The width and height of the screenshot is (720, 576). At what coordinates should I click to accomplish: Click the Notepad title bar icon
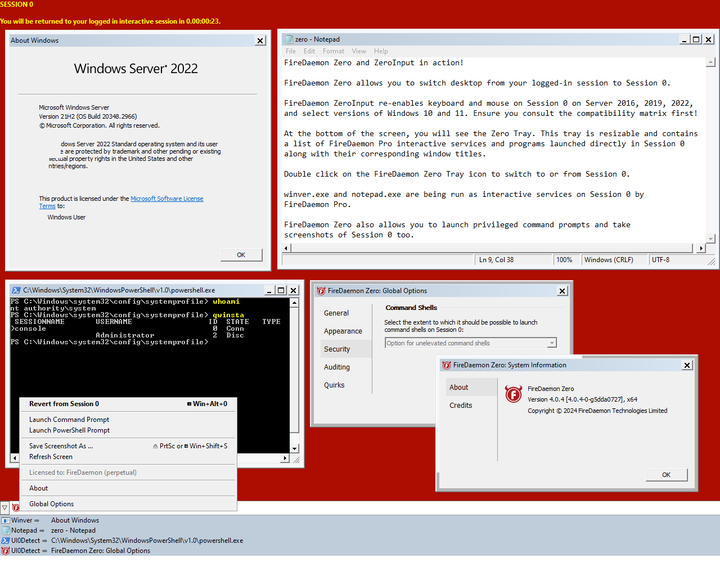coord(289,40)
